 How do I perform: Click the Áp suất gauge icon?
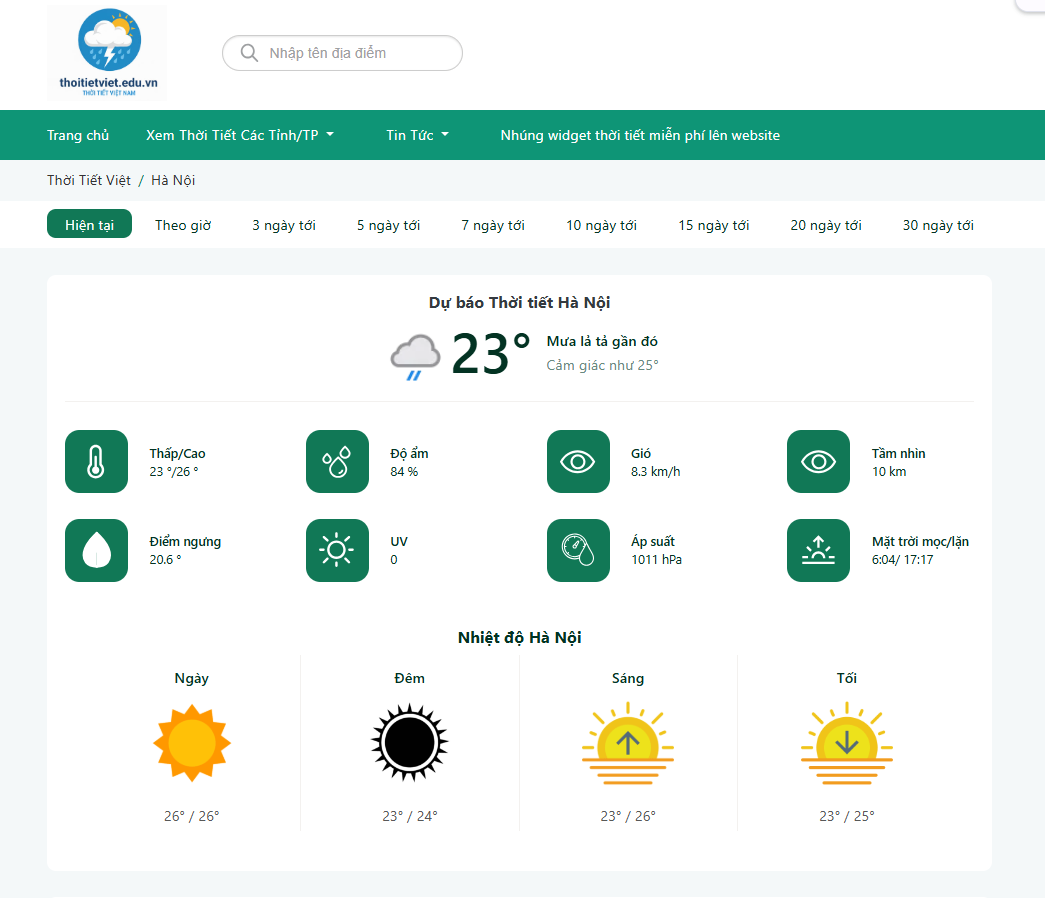click(x=578, y=550)
